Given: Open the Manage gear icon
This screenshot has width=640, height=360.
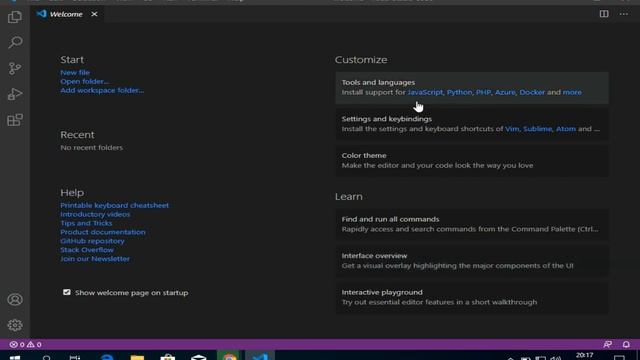Looking at the screenshot, I should [x=15, y=325].
